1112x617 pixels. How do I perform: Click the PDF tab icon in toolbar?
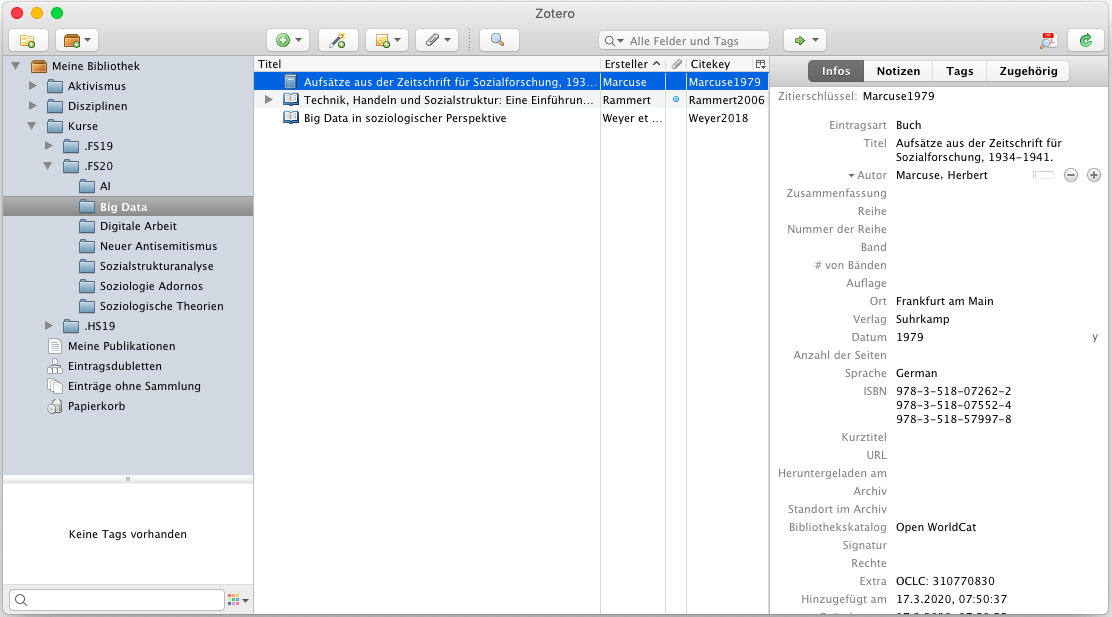point(1048,41)
